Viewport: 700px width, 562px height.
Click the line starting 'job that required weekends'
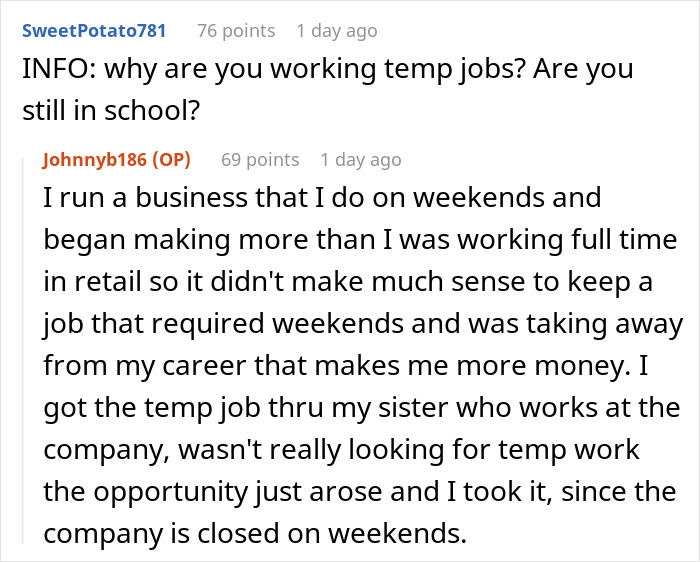tap(363, 325)
